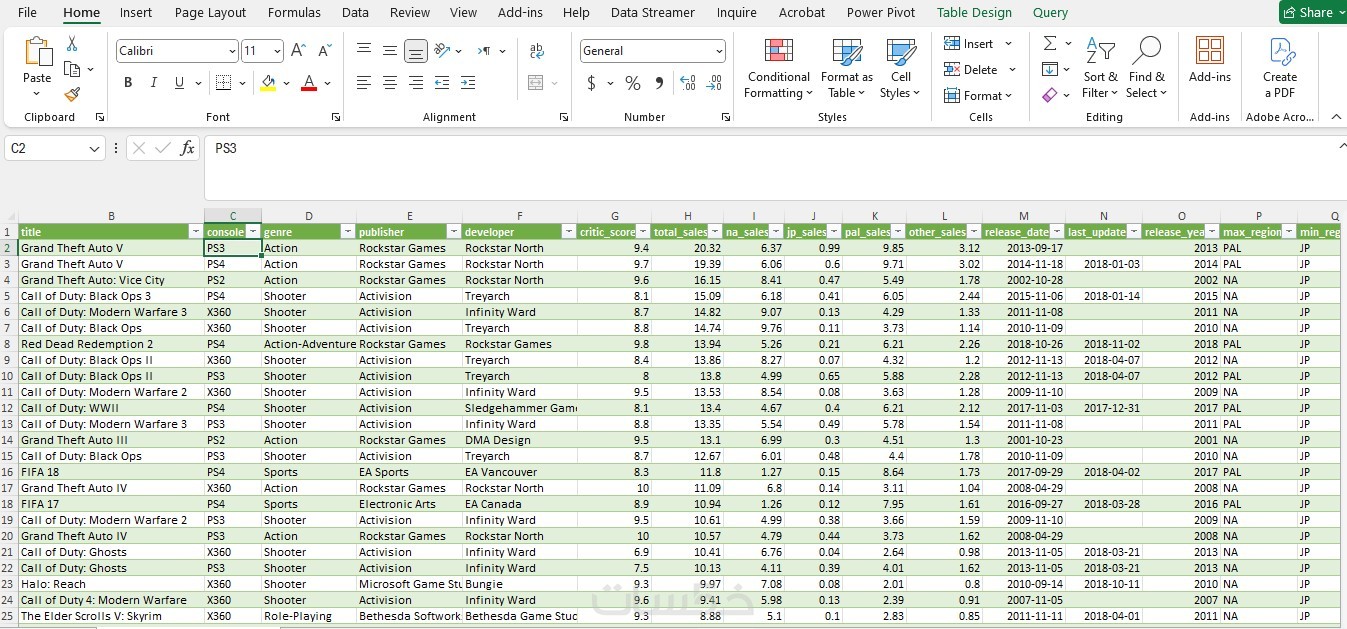This screenshot has height=629, width=1347.
Task: Toggle Bold formatting
Action: 128,82
